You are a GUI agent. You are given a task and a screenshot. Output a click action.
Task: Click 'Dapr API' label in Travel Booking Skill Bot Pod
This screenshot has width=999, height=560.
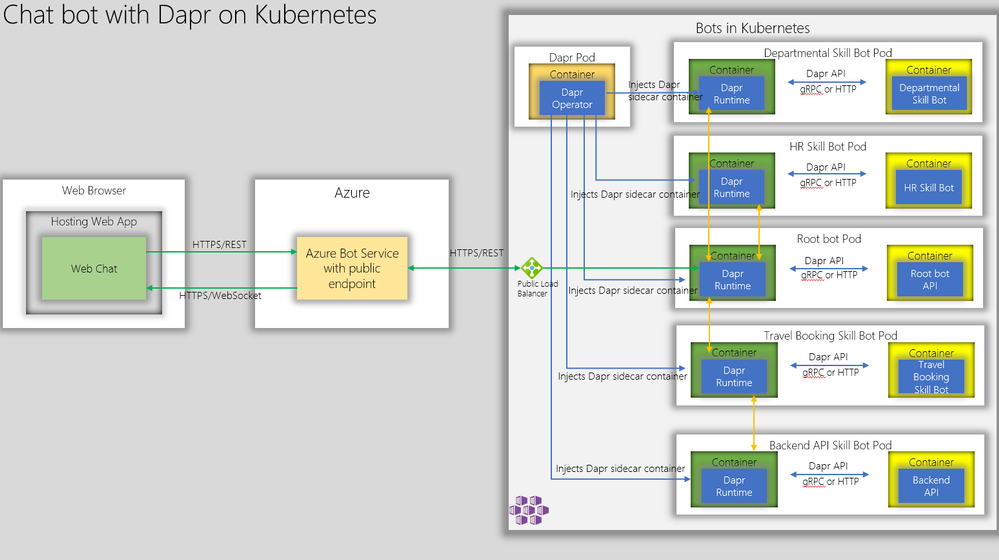click(828, 357)
